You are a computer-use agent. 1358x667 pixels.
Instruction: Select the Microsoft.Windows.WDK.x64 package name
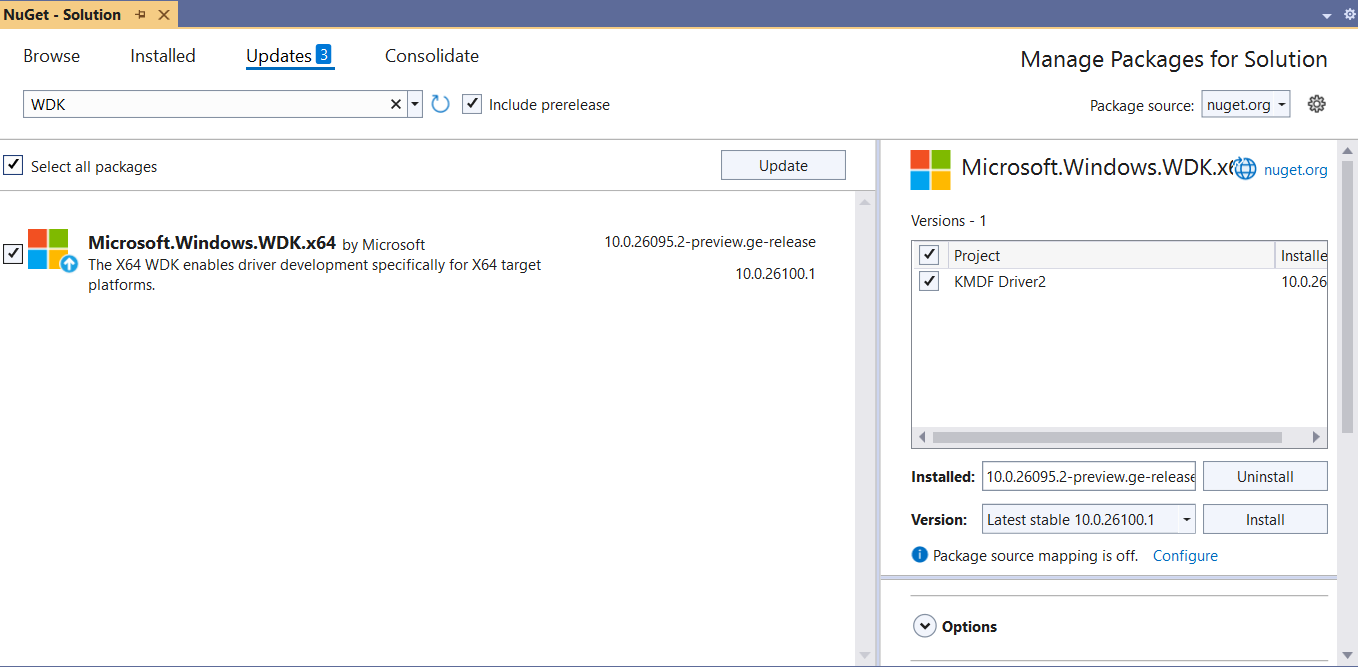(212, 243)
